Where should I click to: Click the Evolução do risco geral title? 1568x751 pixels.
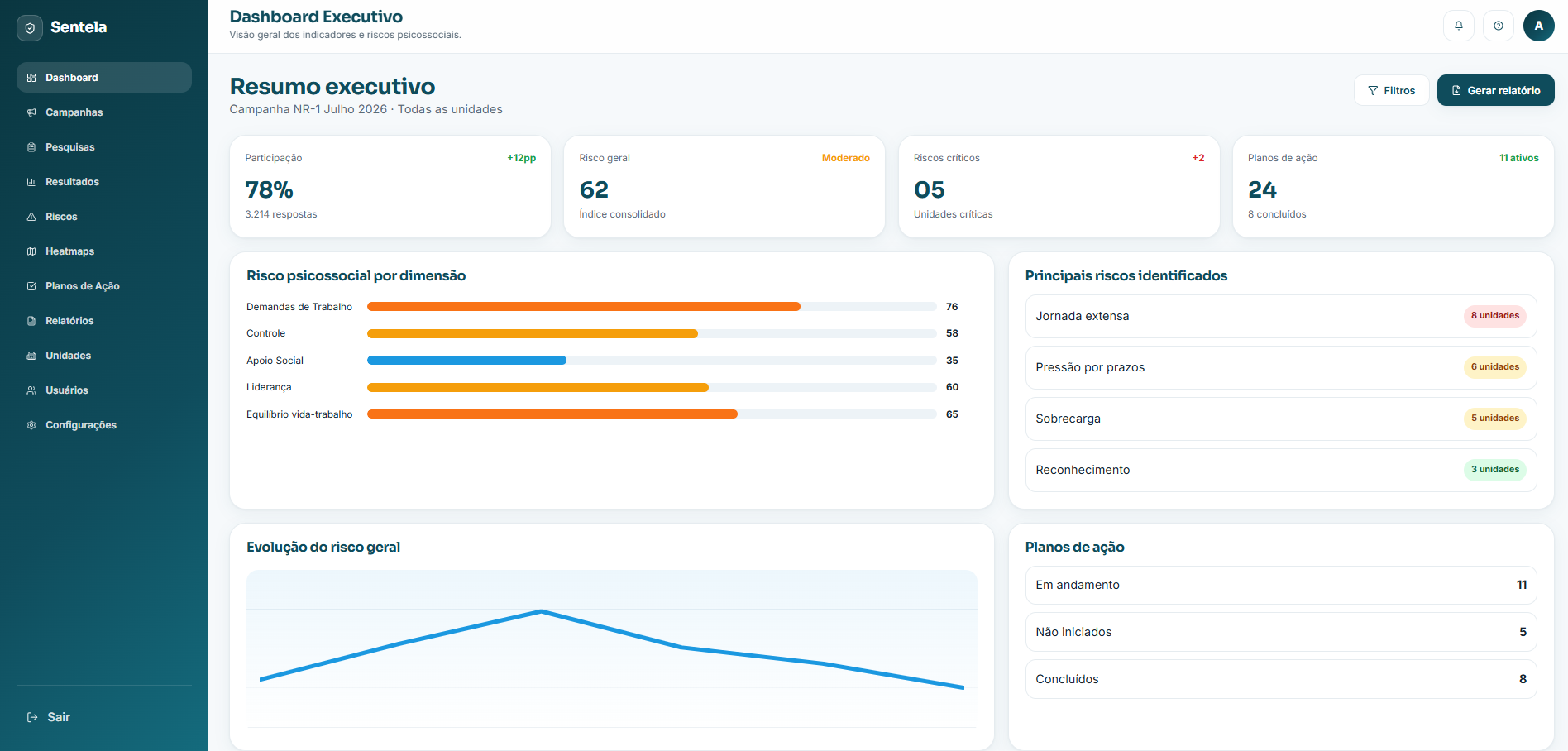[323, 547]
